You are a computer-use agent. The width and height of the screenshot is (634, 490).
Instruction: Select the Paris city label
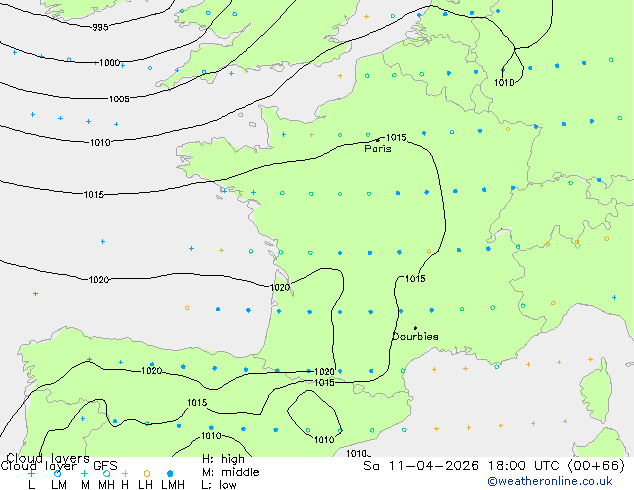pos(378,149)
